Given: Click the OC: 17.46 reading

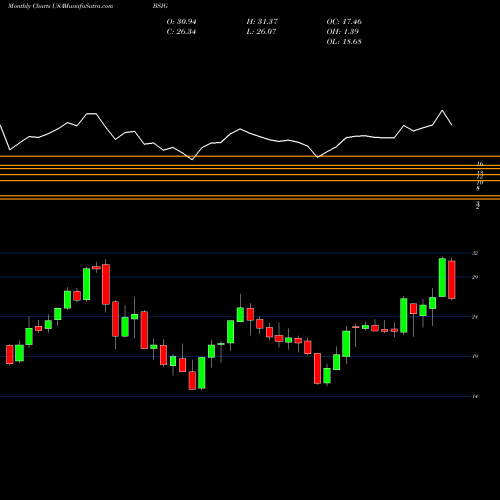Looking at the screenshot, I should pyautogui.click(x=344, y=22).
